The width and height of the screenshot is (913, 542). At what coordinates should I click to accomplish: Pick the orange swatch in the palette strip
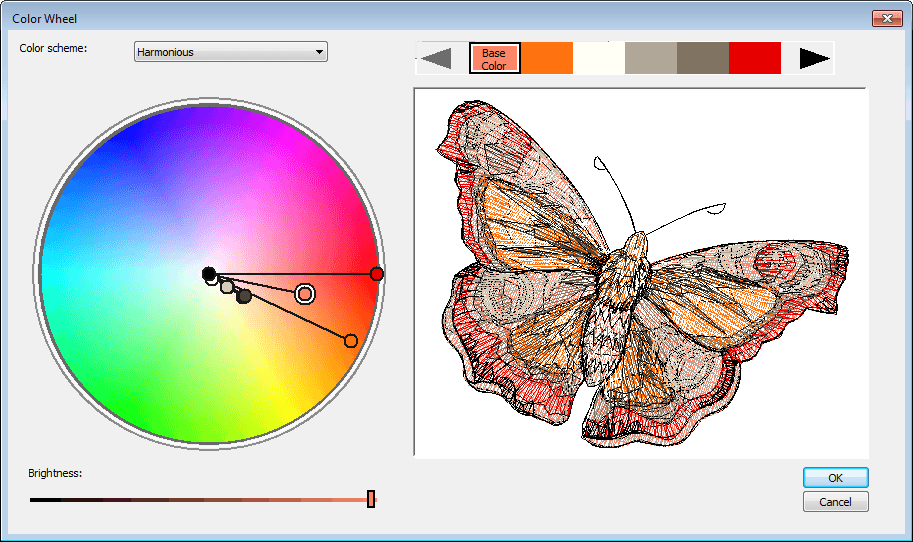[x=547, y=59]
